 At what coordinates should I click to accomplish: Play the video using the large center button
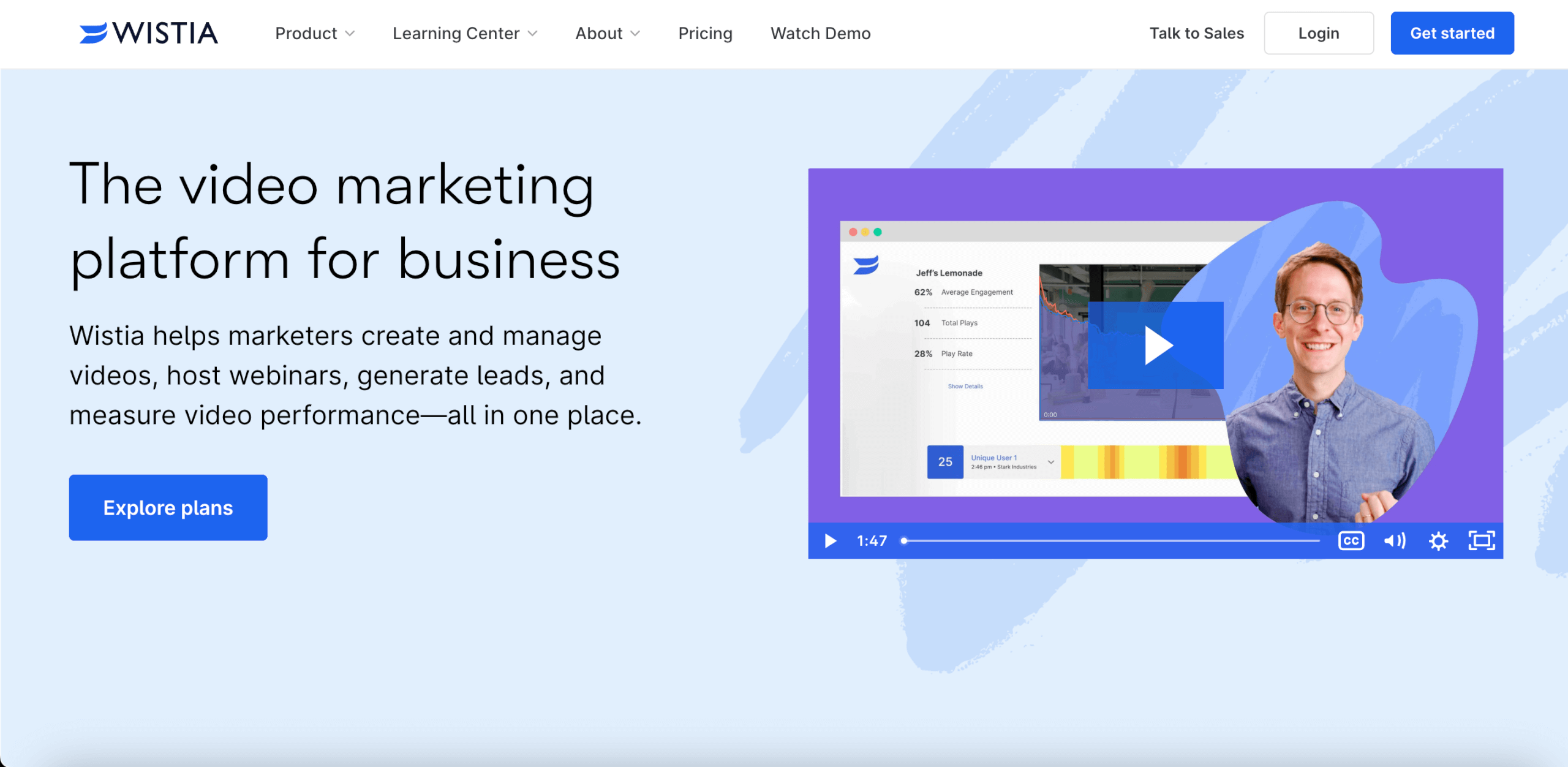coord(1156,346)
